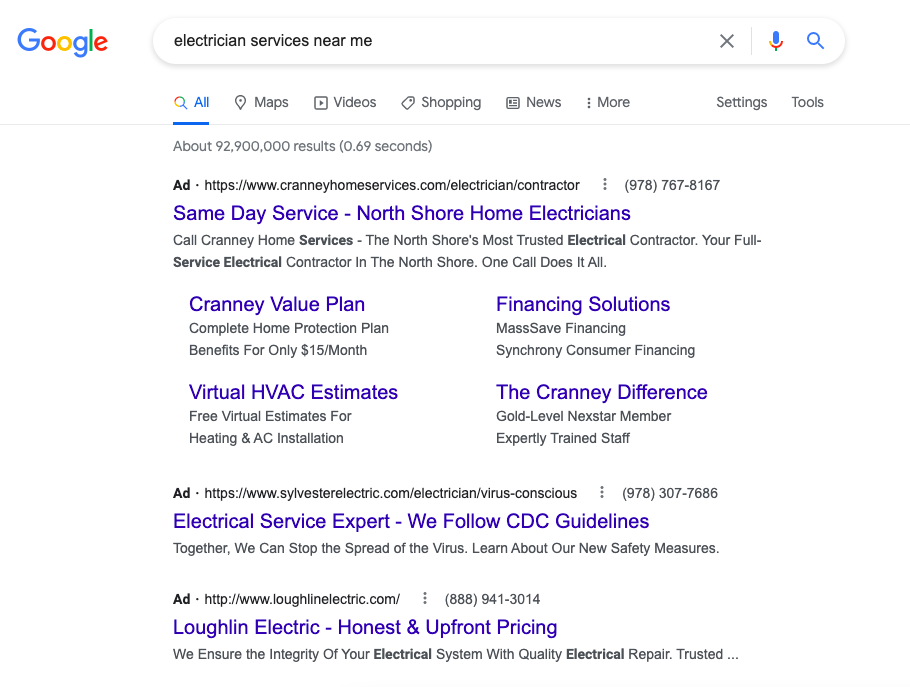Expand the More search categories menu

point(608,103)
